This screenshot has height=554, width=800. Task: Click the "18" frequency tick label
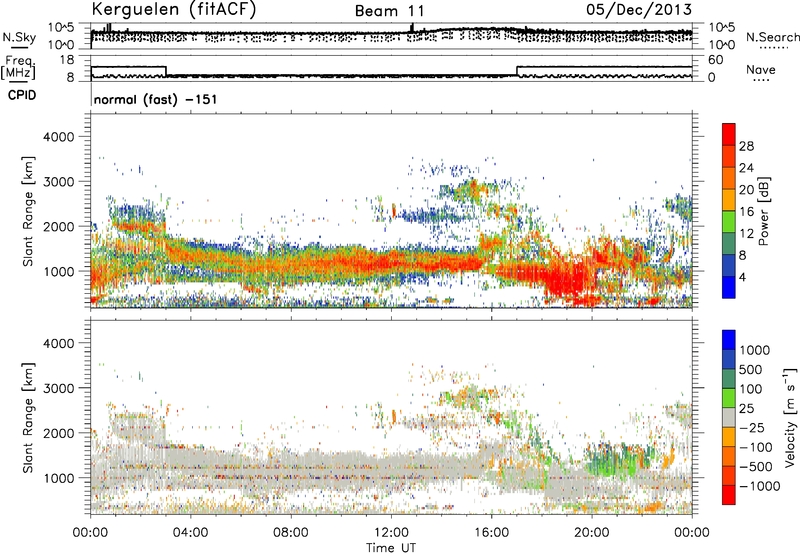point(67,60)
